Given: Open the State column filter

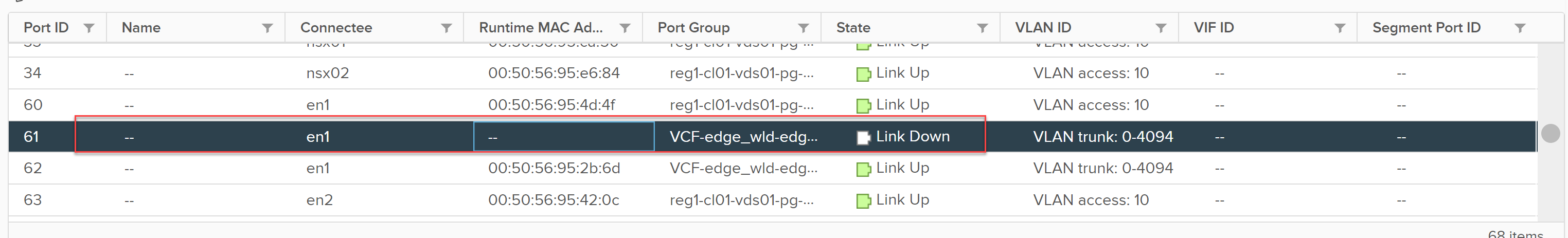Looking at the screenshot, I should (x=983, y=28).
